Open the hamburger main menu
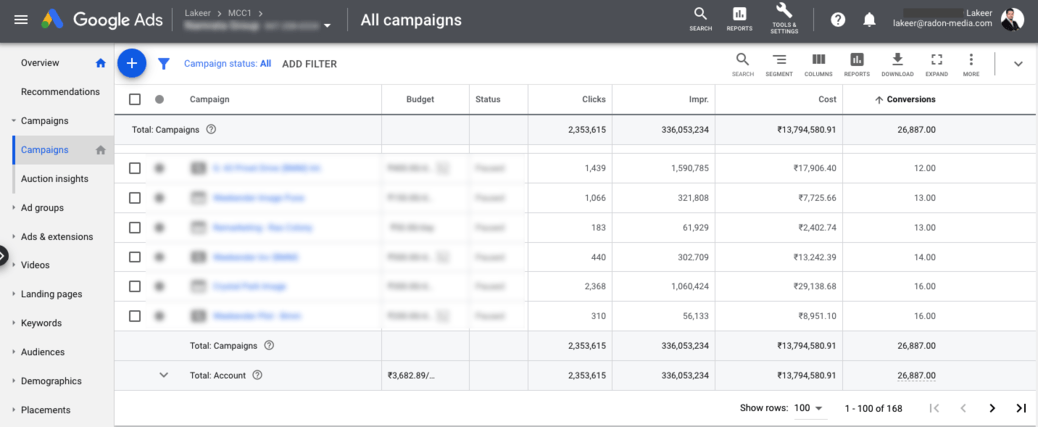 21,20
